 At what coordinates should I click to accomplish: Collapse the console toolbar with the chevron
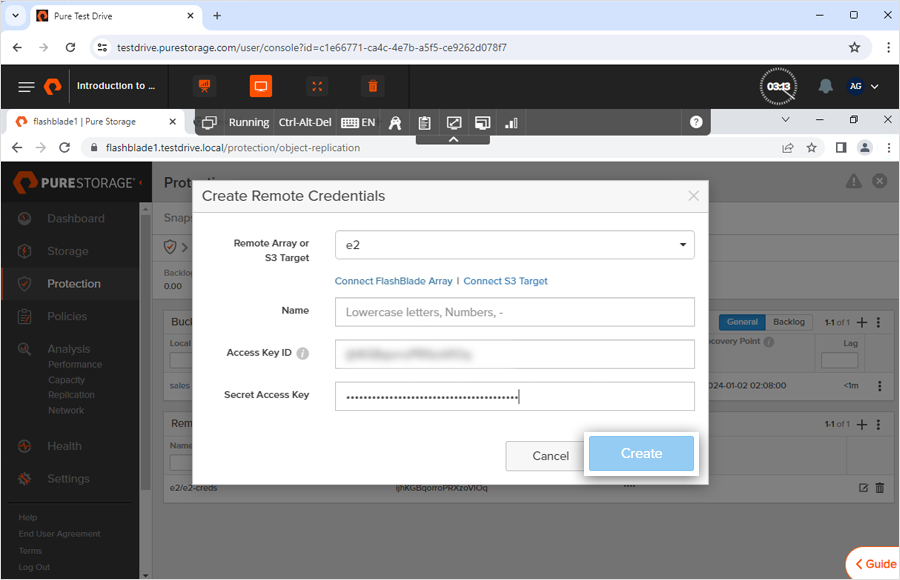coord(453,140)
